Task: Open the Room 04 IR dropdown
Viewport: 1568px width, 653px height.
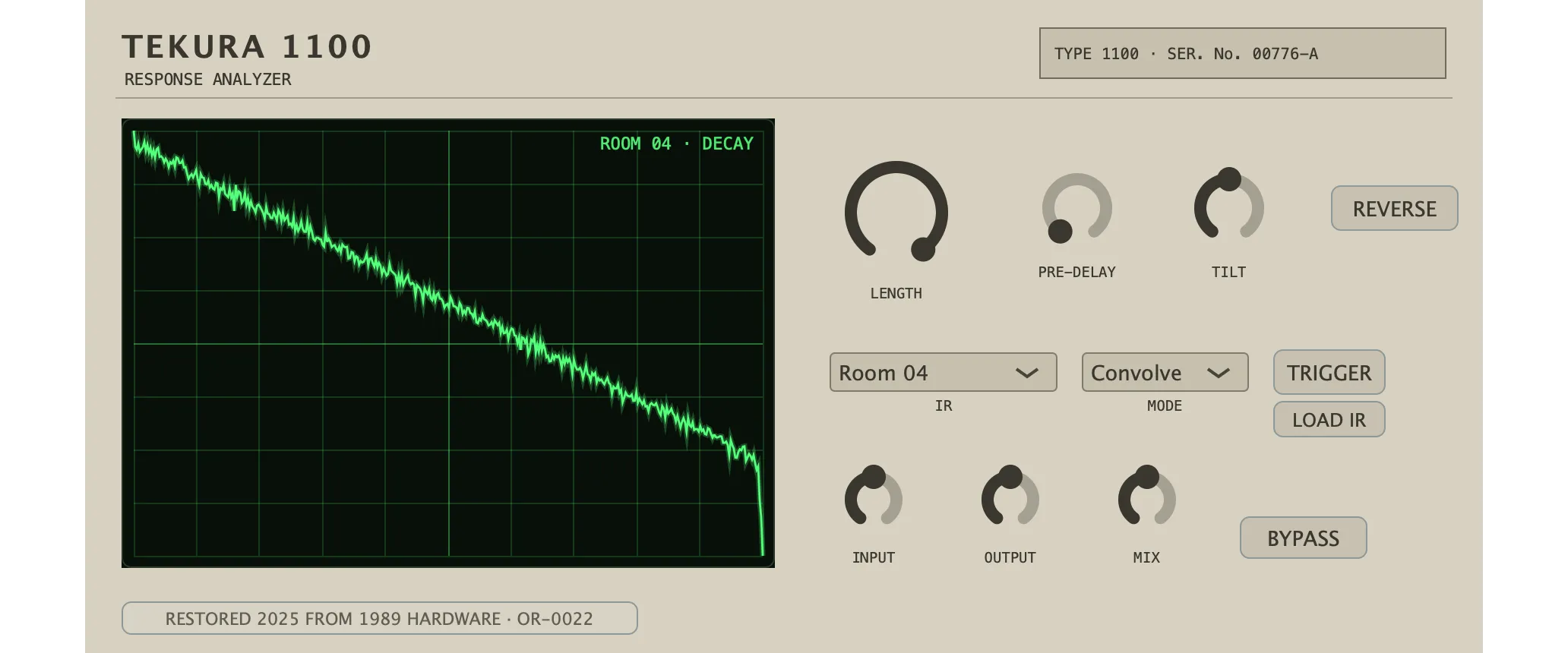Action: [943, 372]
